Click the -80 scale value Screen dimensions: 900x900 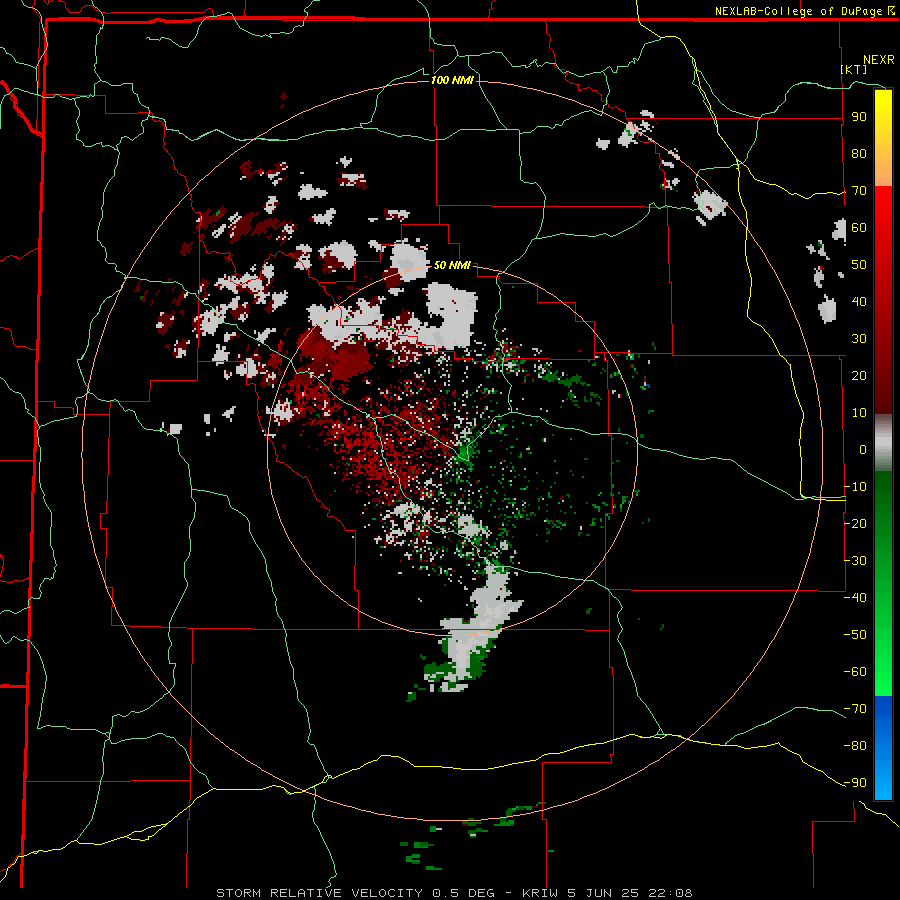pos(855,746)
